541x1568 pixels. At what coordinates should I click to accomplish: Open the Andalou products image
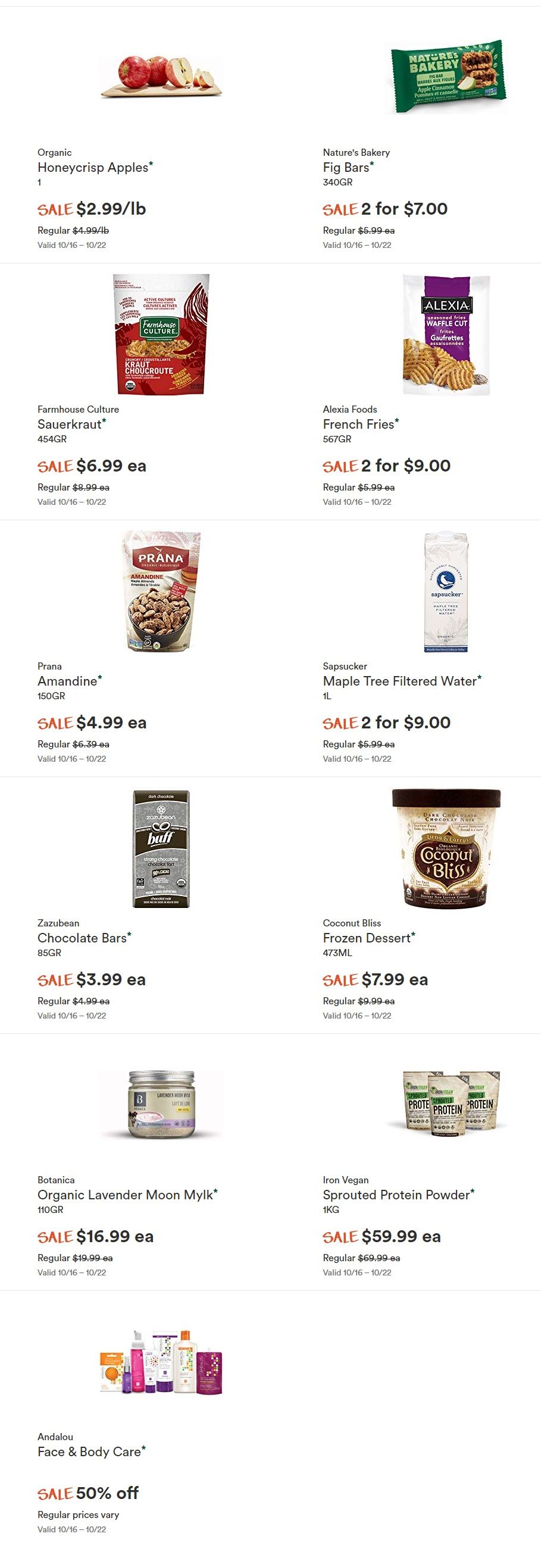(x=161, y=1362)
